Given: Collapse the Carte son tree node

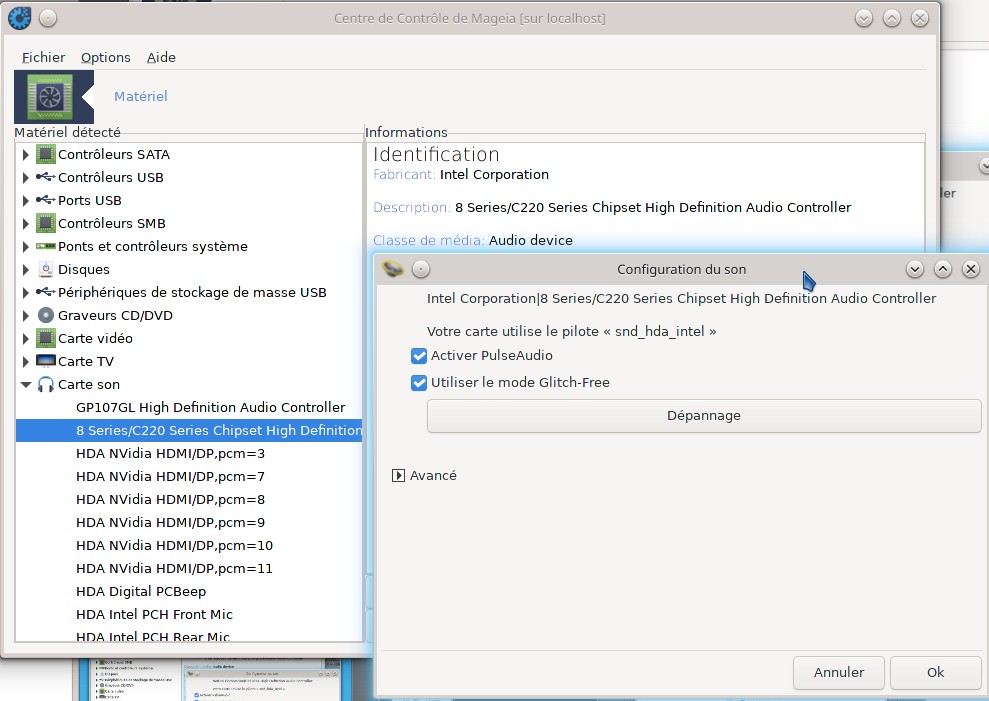Looking at the screenshot, I should tap(25, 384).
